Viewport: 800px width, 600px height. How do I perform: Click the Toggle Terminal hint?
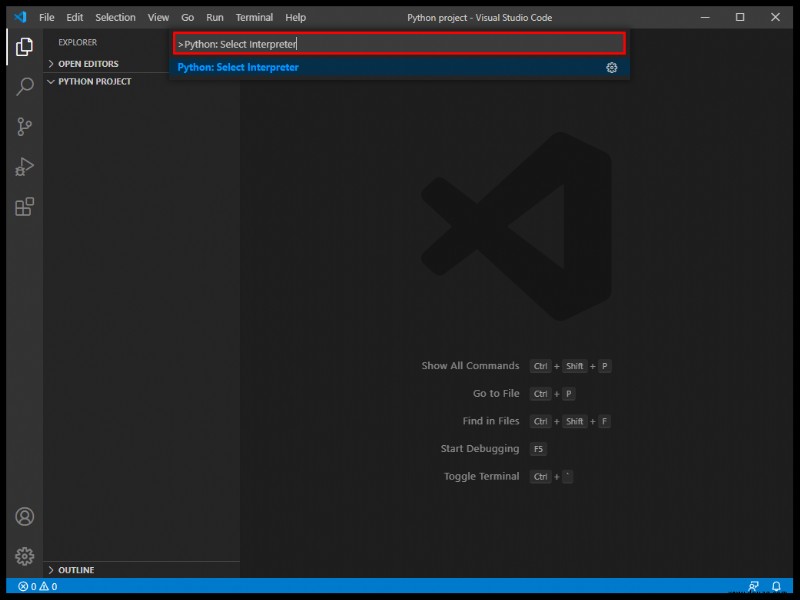(482, 476)
